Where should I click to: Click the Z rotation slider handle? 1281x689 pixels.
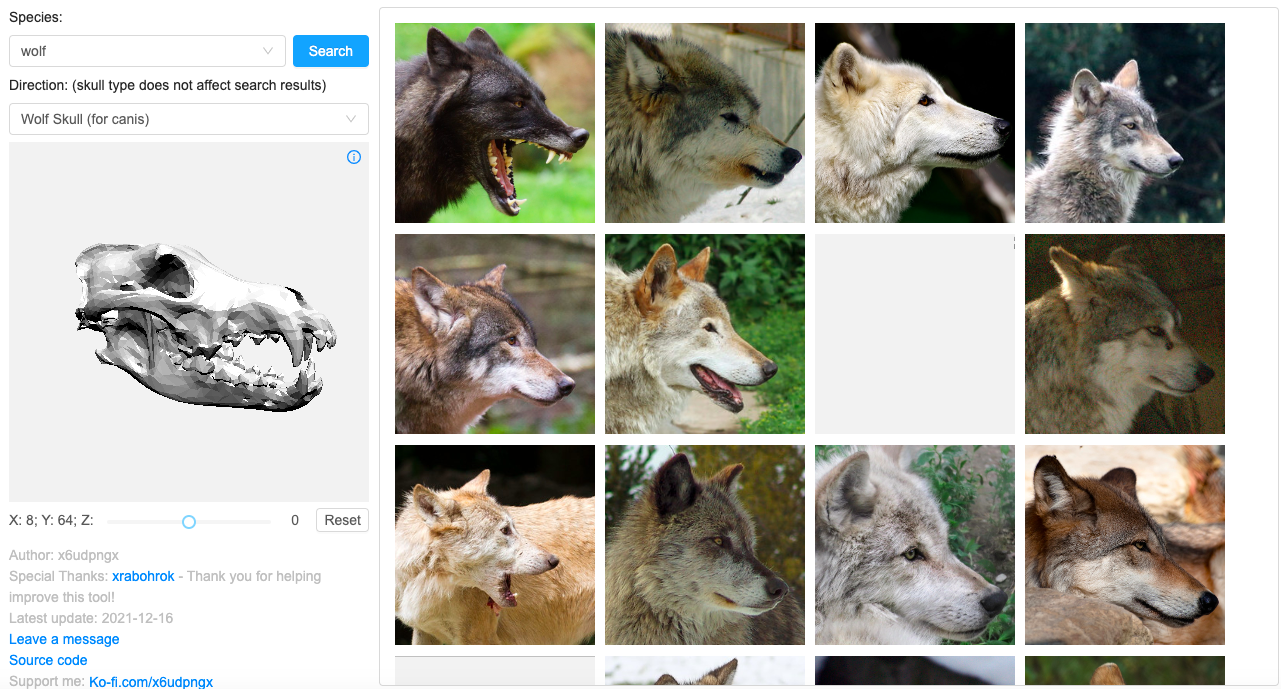(x=188, y=521)
